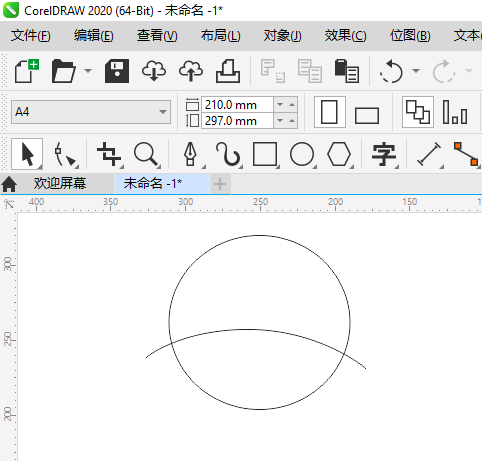Select the Crop tool
Image resolution: width=482 pixels, height=461 pixels.
click(109, 154)
